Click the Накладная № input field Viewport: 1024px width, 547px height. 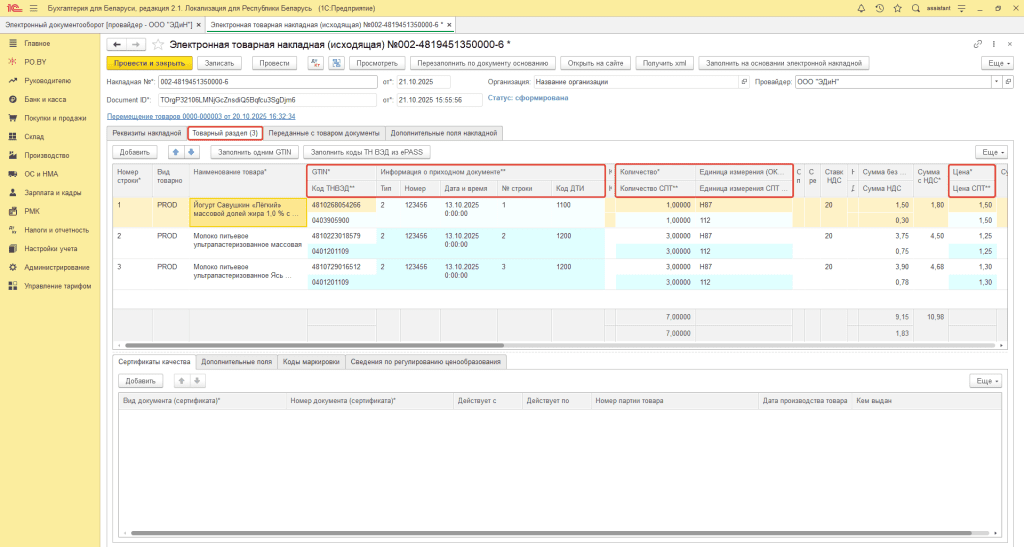267,82
